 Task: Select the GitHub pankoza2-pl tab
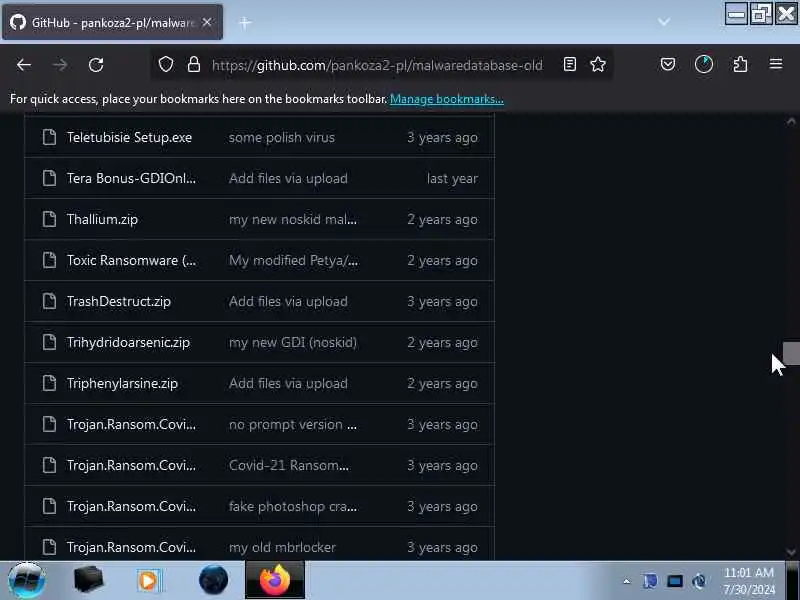(x=112, y=22)
